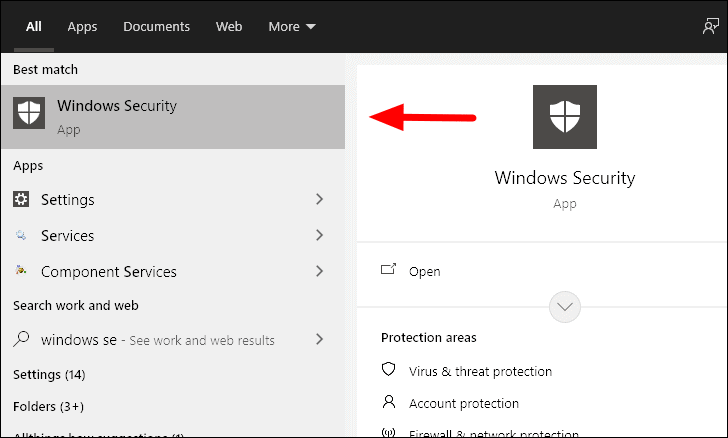
Task: Click the Settings gear icon in Apps list
Action: click(x=21, y=199)
